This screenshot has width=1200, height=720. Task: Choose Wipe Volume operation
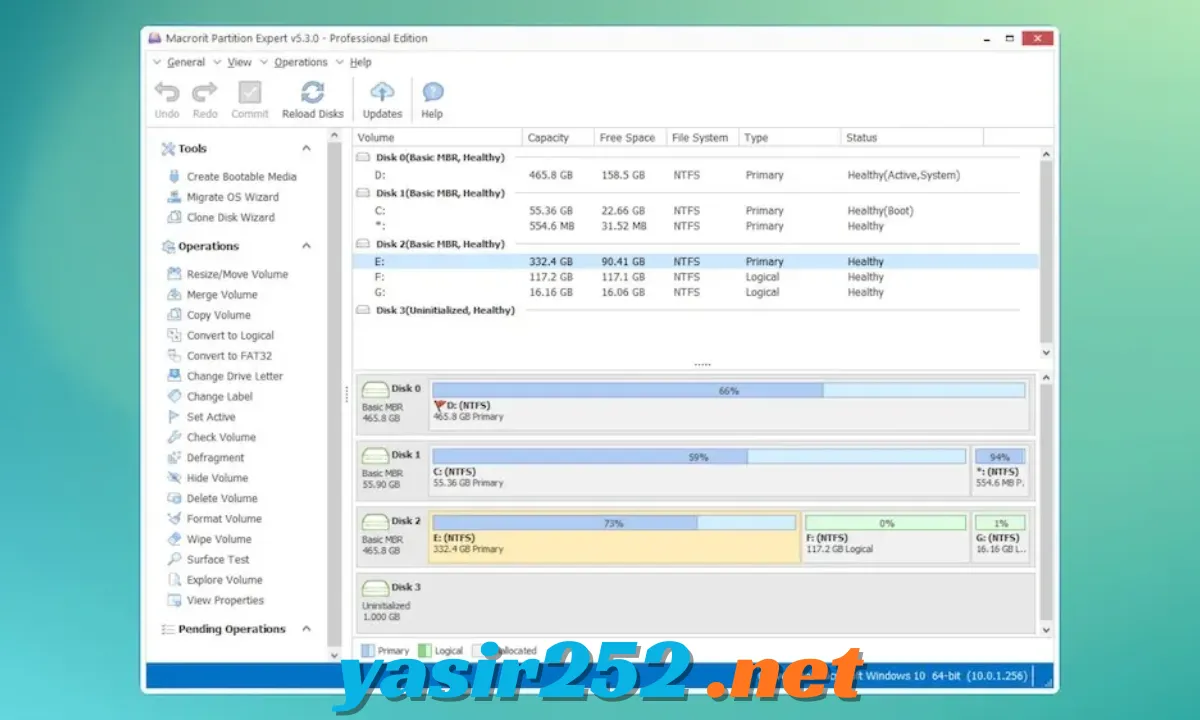click(219, 539)
